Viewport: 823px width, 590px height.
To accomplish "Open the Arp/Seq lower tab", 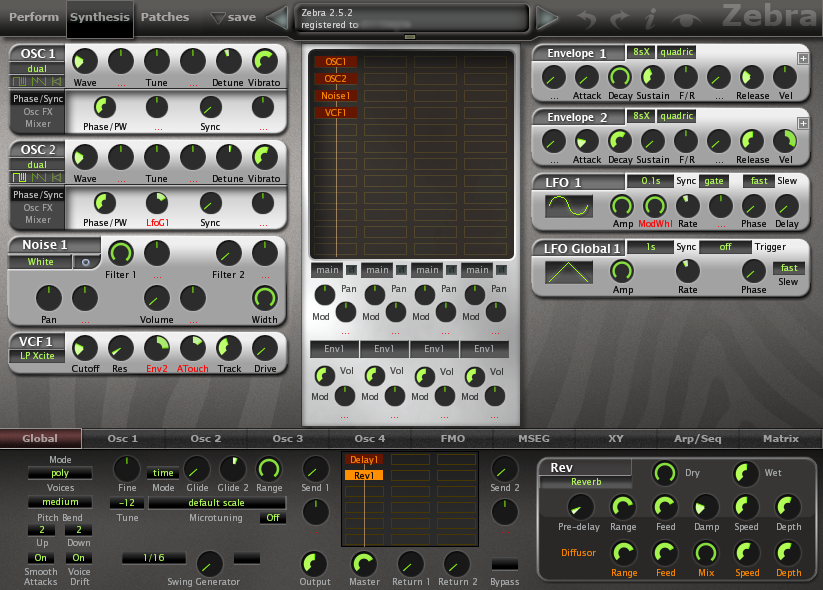I will tap(698, 439).
